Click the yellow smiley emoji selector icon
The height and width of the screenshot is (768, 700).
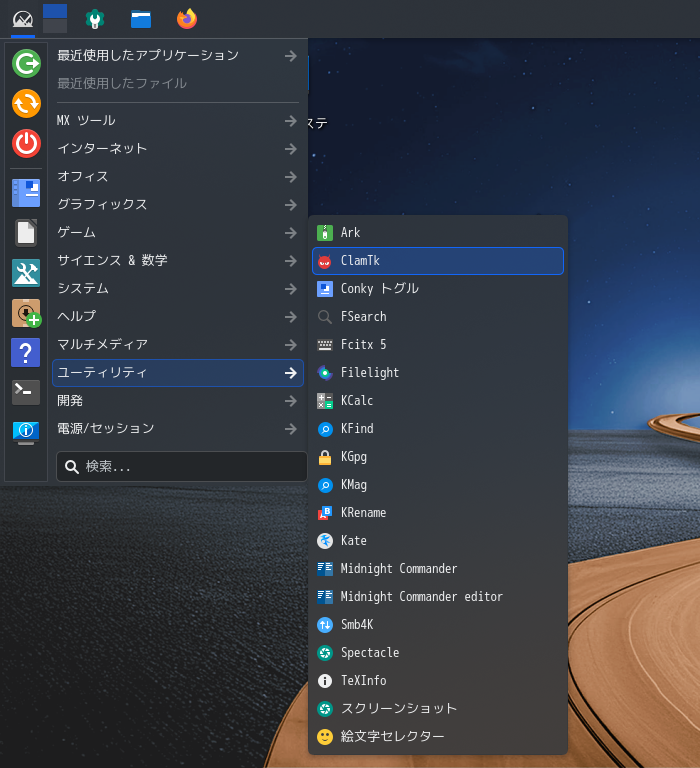pyautogui.click(x=325, y=737)
